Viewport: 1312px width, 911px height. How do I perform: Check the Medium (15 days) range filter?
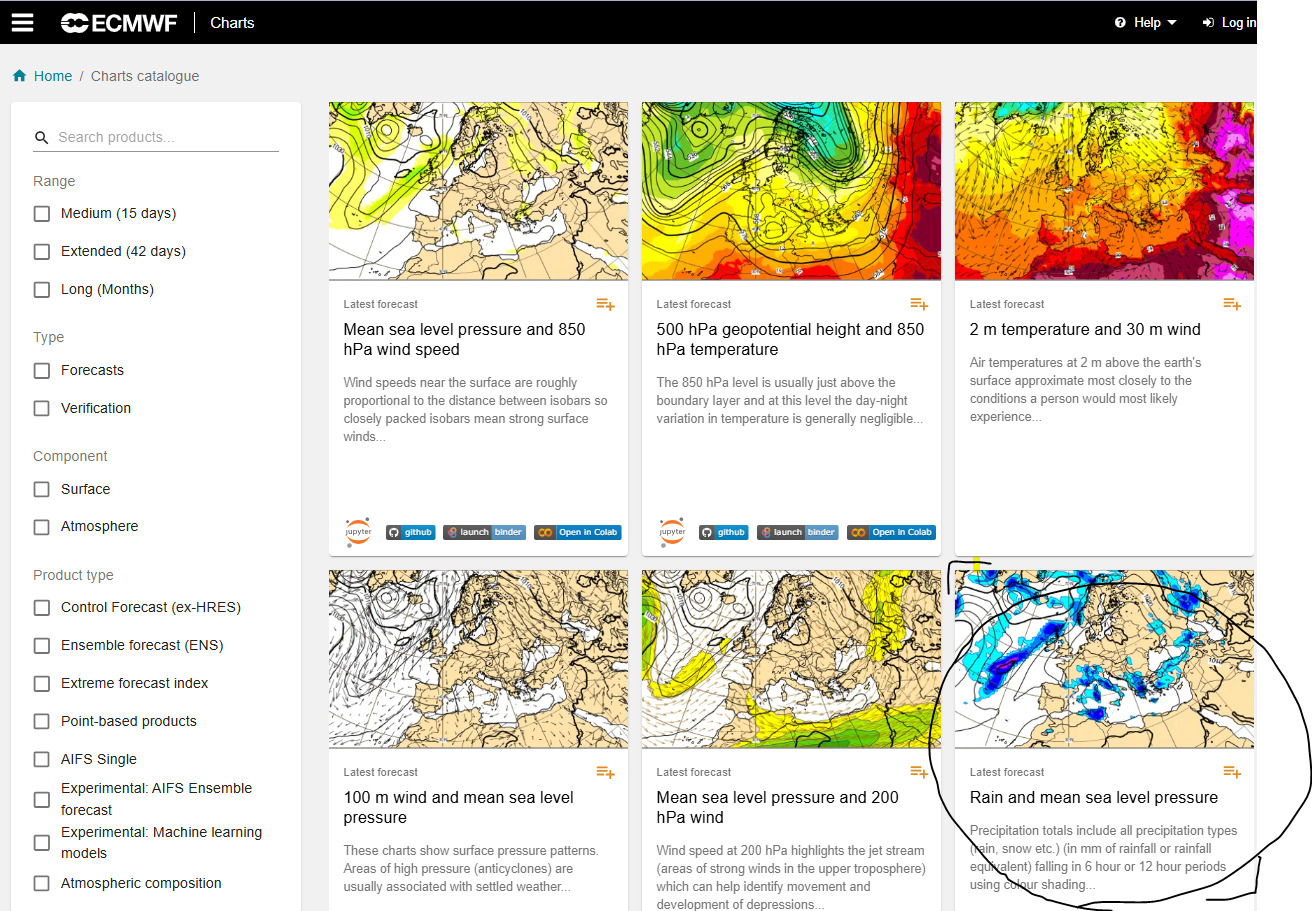click(x=42, y=214)
